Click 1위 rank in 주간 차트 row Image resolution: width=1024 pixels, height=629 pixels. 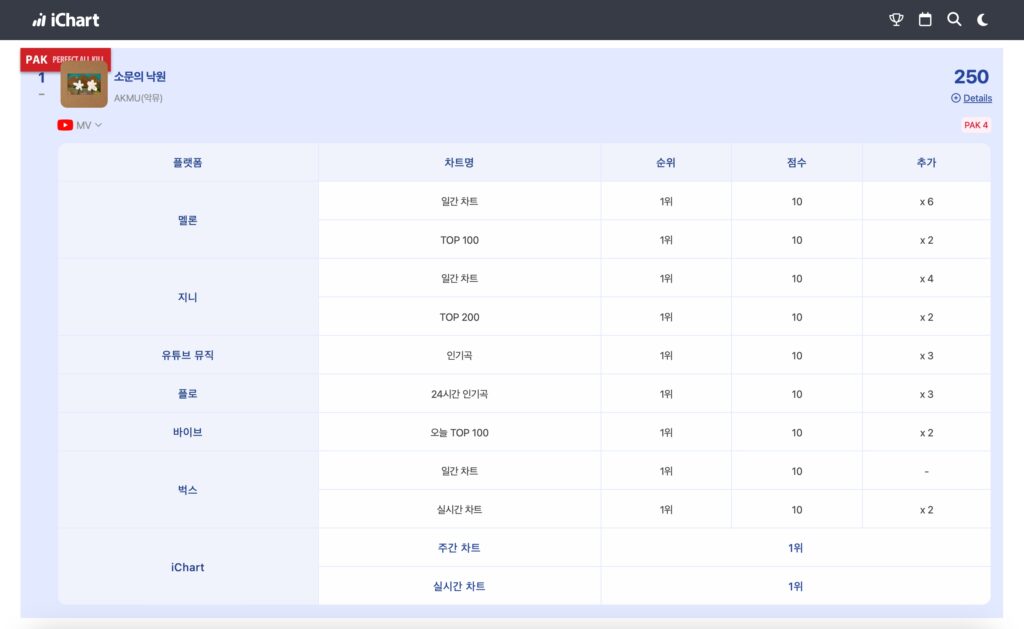coord(795,547)
